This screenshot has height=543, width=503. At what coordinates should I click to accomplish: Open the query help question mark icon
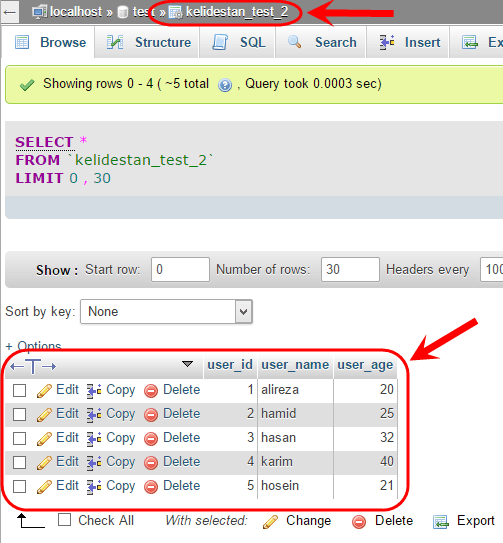click(x=224, y=84)
